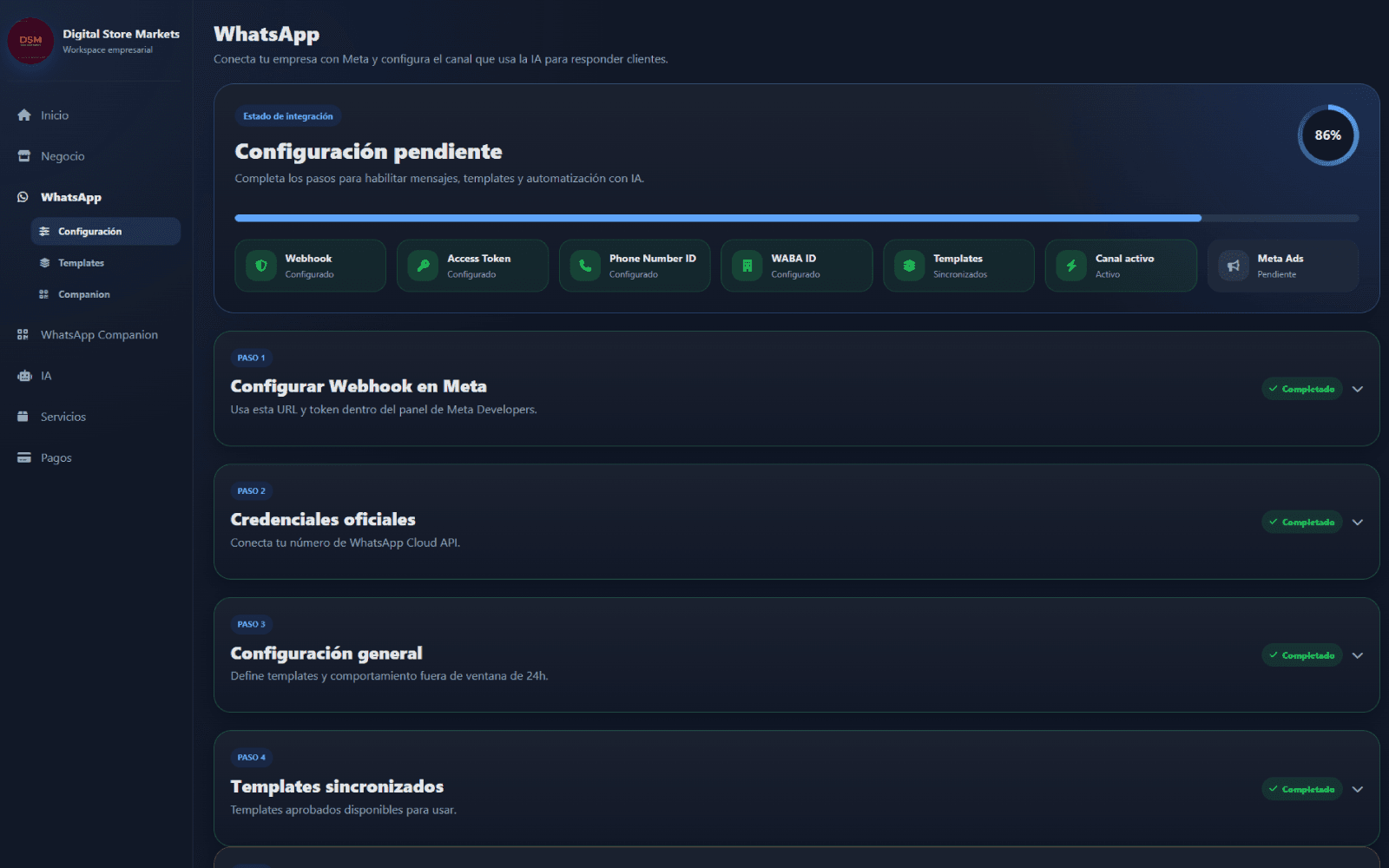Screen dimensions: 1389x868
Task: Click the Meta Ads megaphone icon
Action: 1234,266
